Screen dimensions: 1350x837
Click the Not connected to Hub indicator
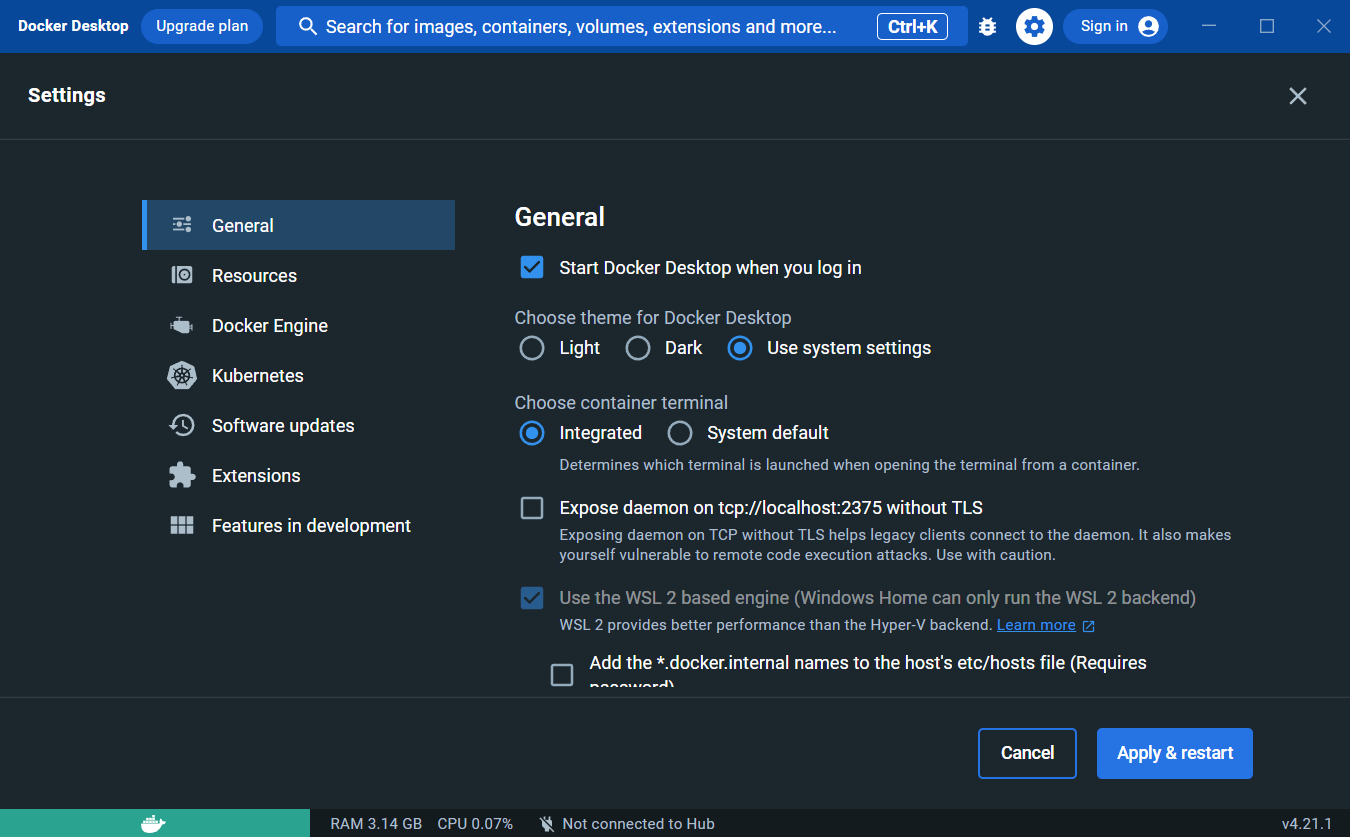[x=627, y=823]
